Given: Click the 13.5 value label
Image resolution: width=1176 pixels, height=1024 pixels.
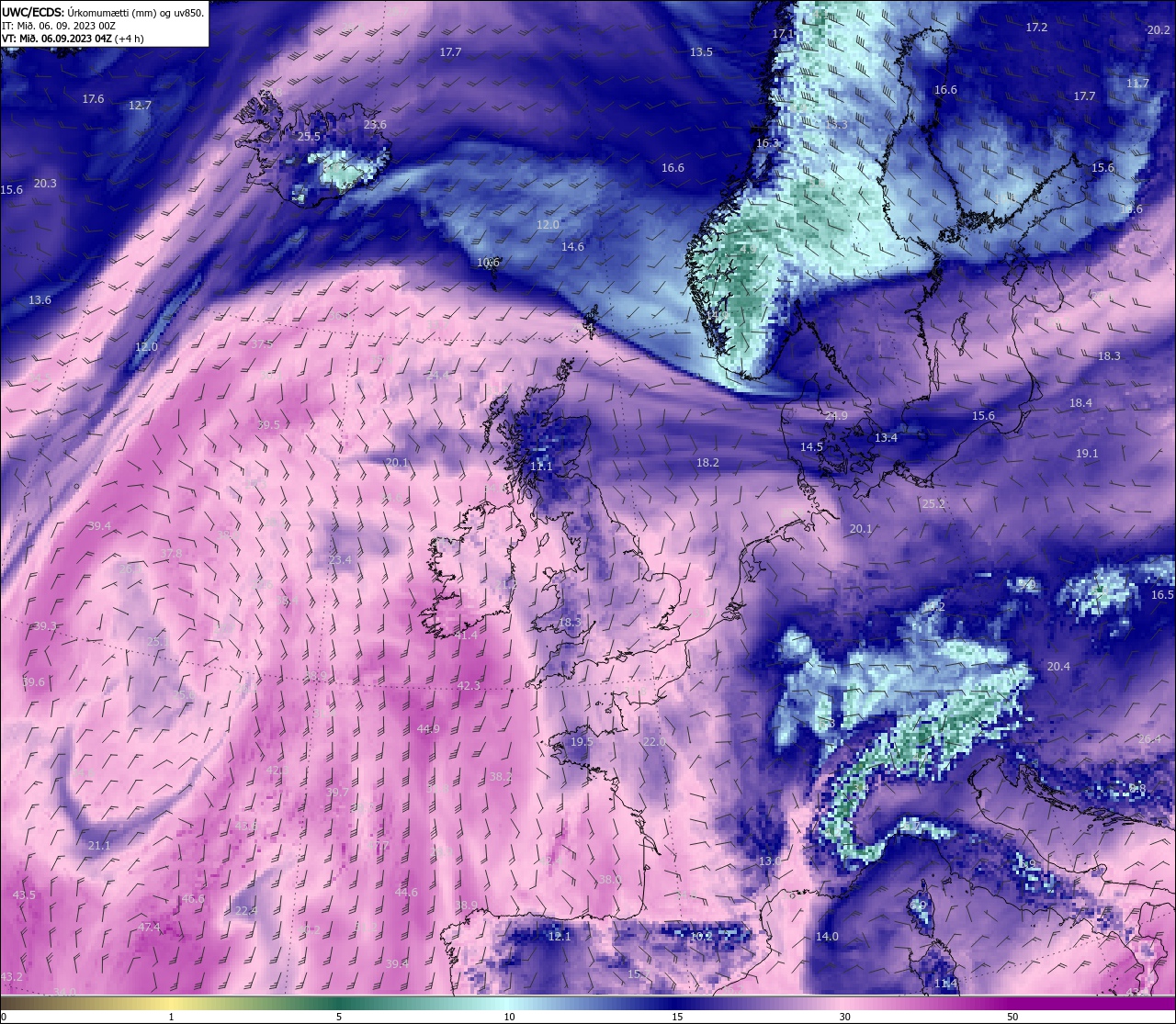Looking at the screenshot, I should pyautogui.click(x=701, y=52).
